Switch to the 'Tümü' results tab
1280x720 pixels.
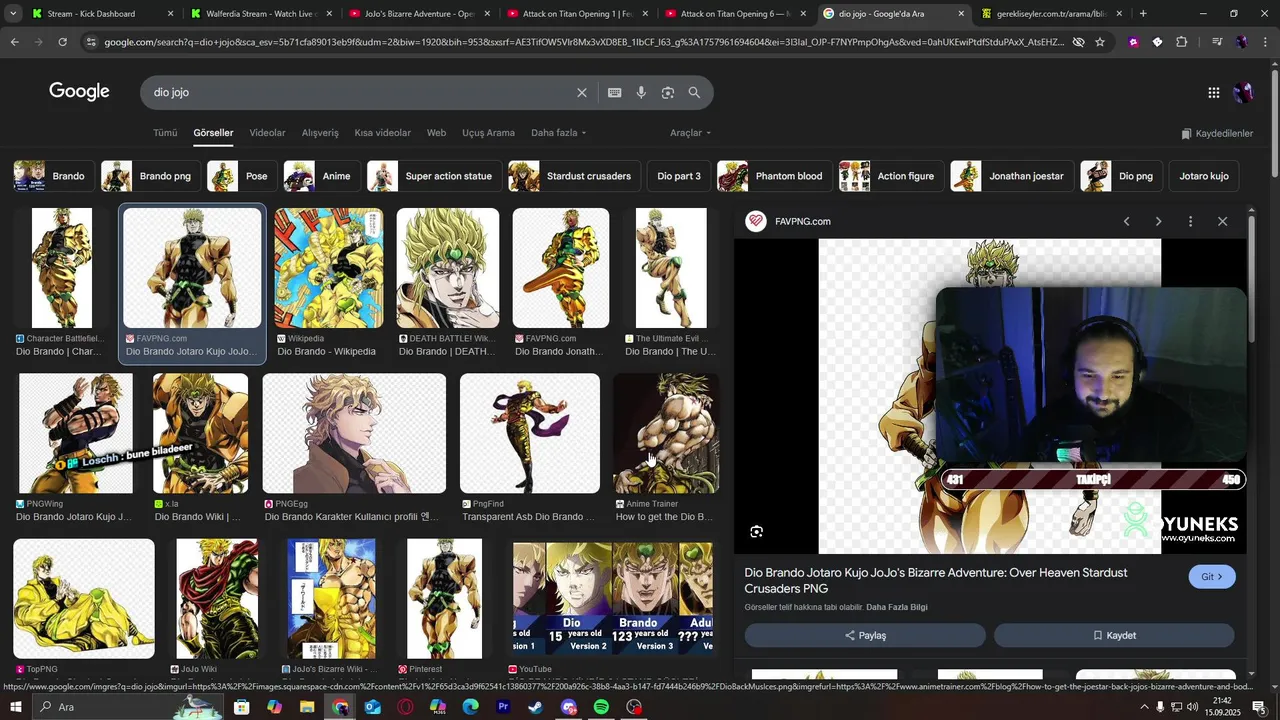coord(165,133)
